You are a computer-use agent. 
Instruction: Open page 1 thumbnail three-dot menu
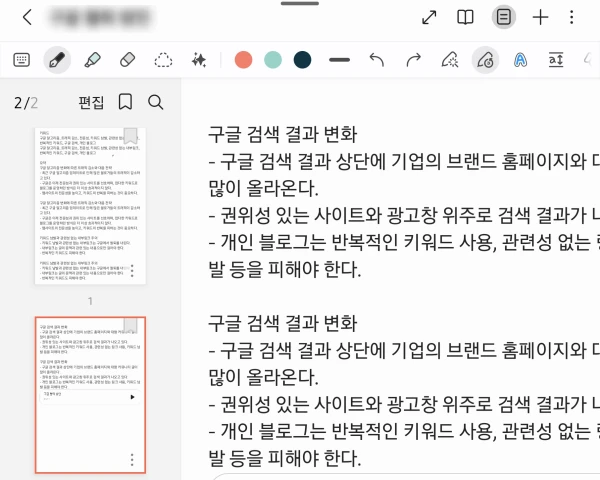tap(132, 271)
